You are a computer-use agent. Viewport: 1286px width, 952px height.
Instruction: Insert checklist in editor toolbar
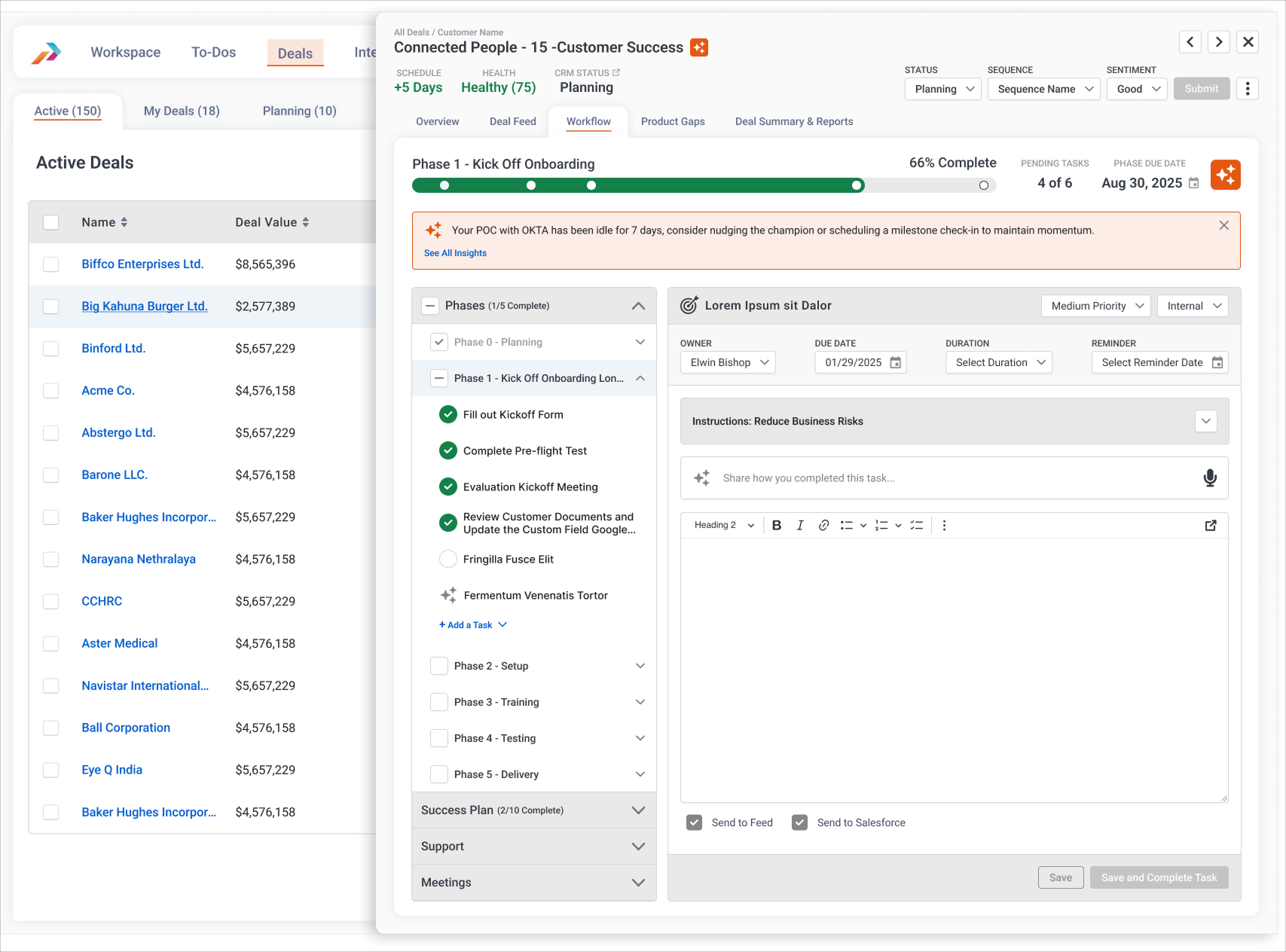click(916, 526)
